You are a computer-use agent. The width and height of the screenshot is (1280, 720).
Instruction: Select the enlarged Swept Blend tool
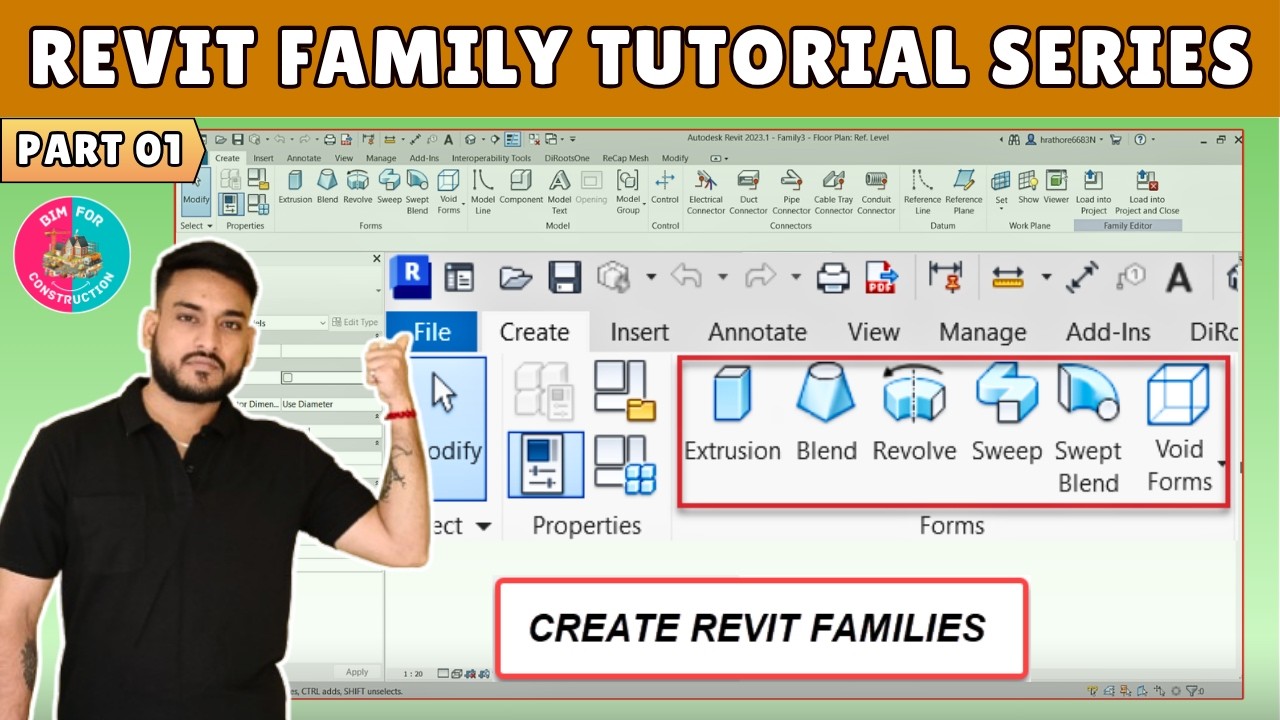pyautogui.click(x=1087, y=430)
